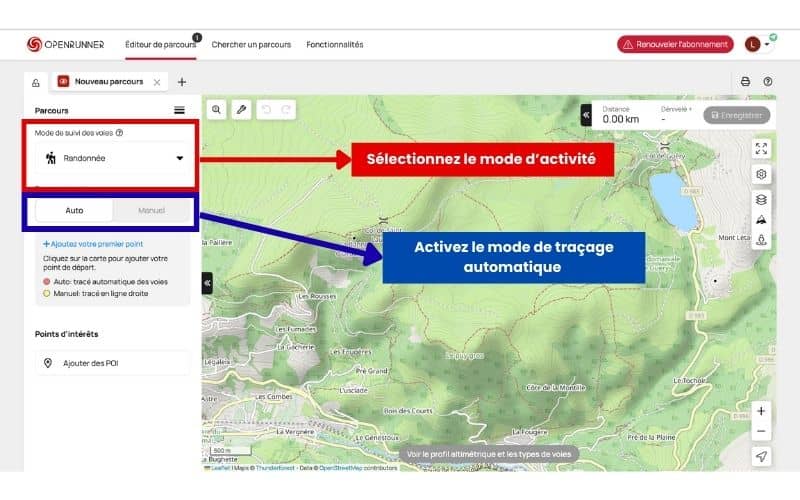Viewport: 800px width, 500px height.
Task: Open the map layers selector icon
Action: click(761, 199)
